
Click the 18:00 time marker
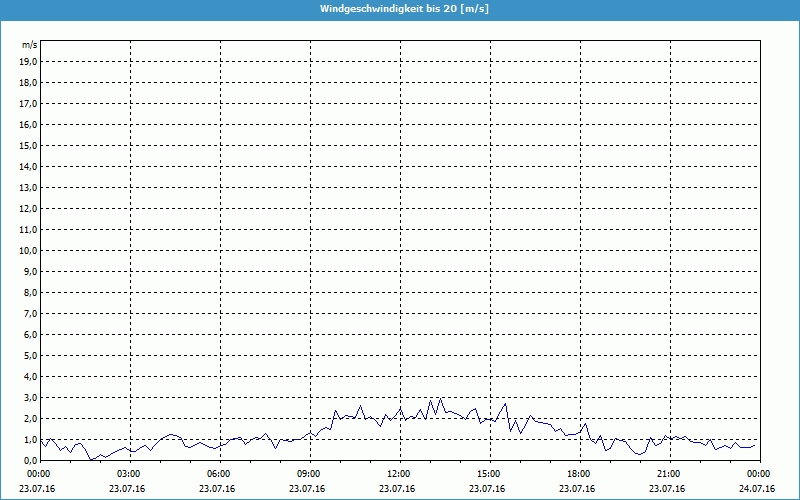coord(577,474)
